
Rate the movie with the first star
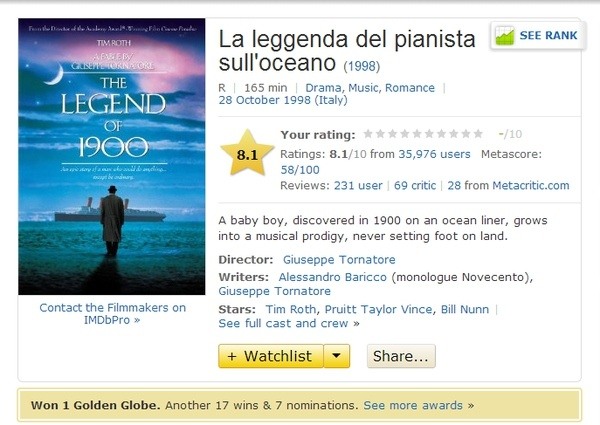click(368, 134)
